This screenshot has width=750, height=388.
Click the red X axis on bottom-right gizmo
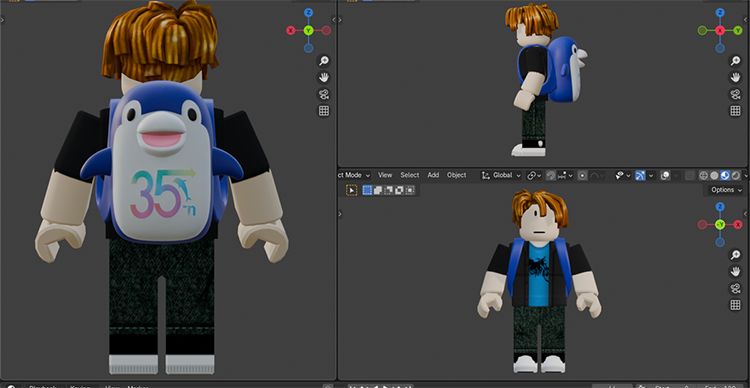[738, 224]
